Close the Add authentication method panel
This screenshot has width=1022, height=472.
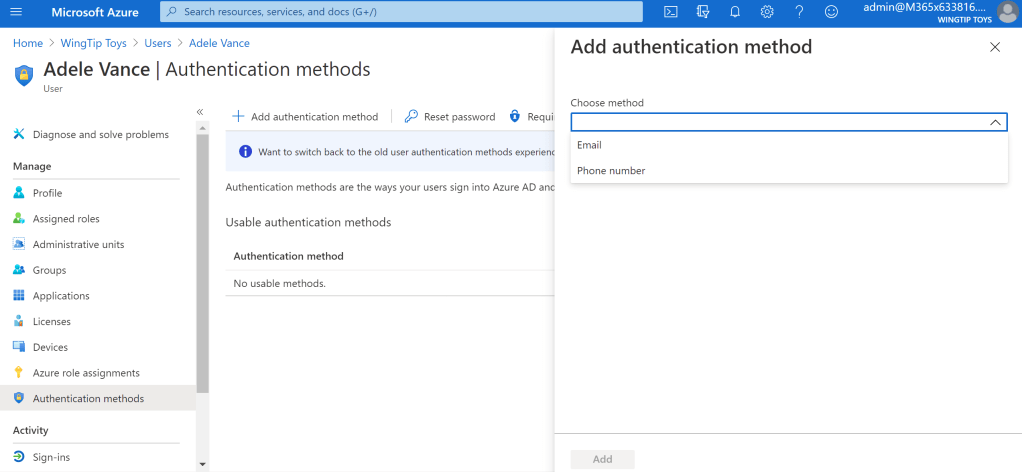[x=994, y=47]
